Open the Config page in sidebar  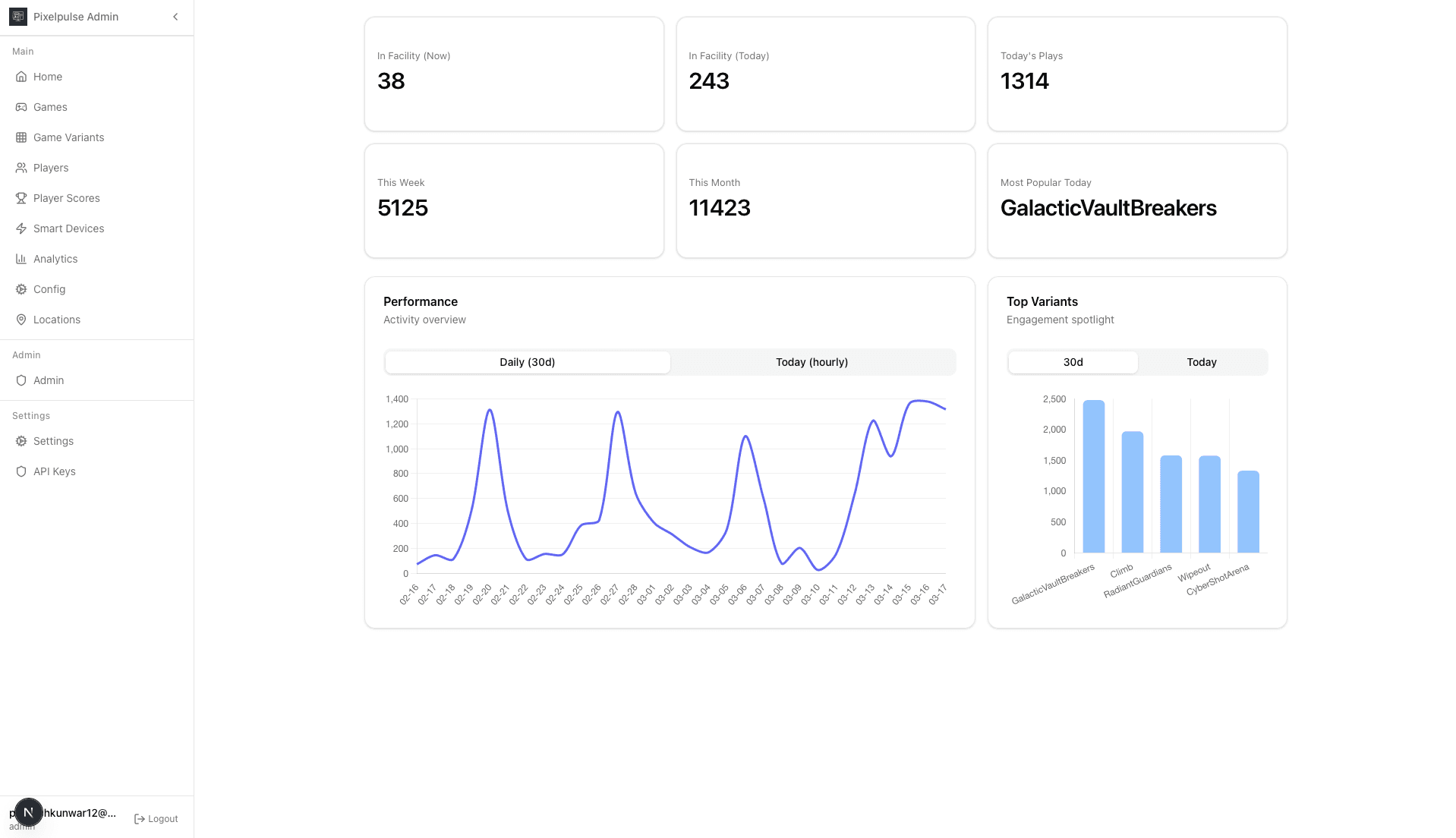coord(49,289)
